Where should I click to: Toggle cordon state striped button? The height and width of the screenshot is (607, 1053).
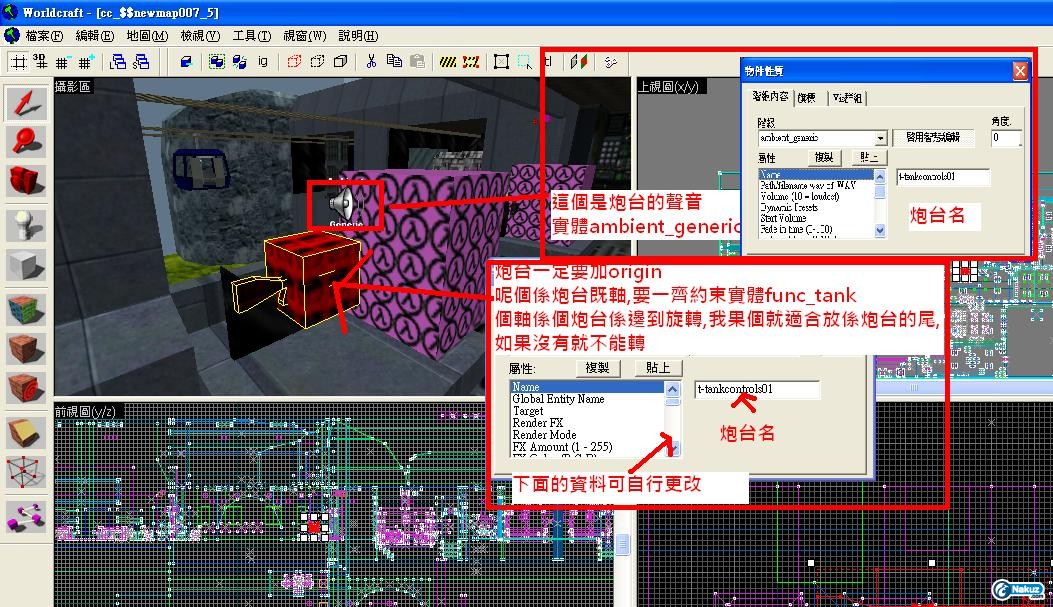[448, 62]
